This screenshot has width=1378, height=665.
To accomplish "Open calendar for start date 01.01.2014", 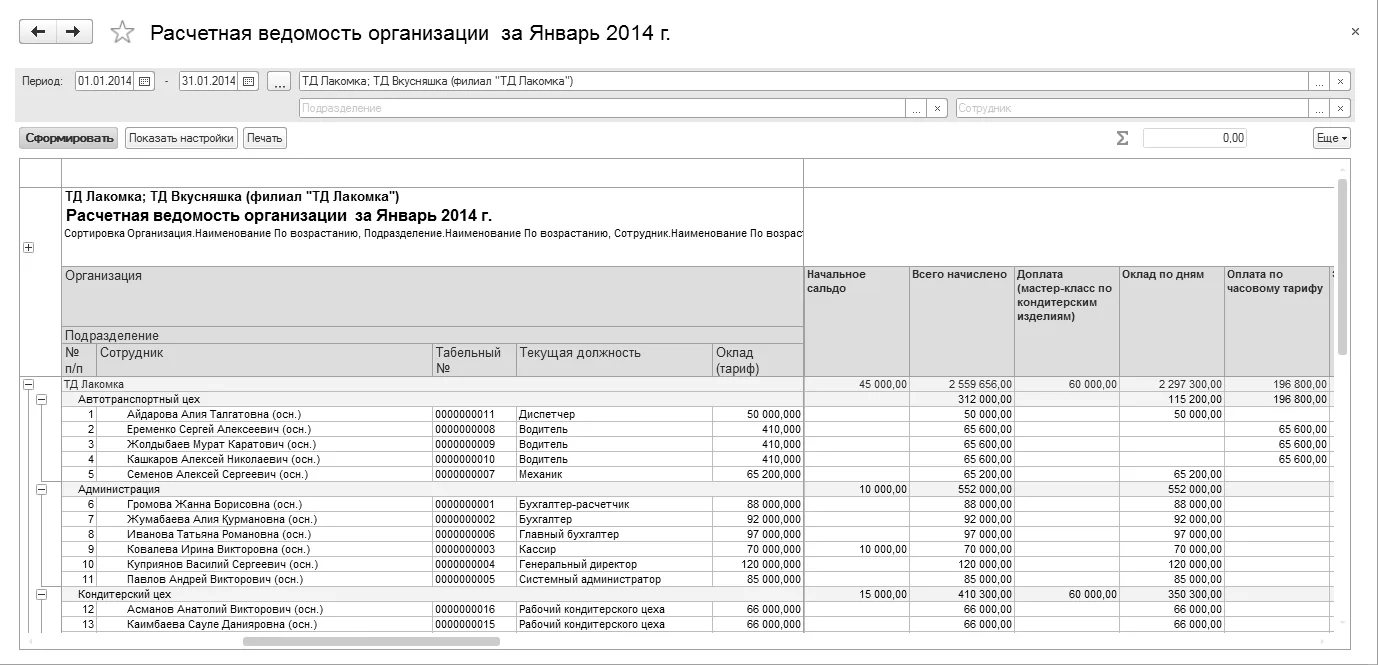I will click(x=144, y=81).
